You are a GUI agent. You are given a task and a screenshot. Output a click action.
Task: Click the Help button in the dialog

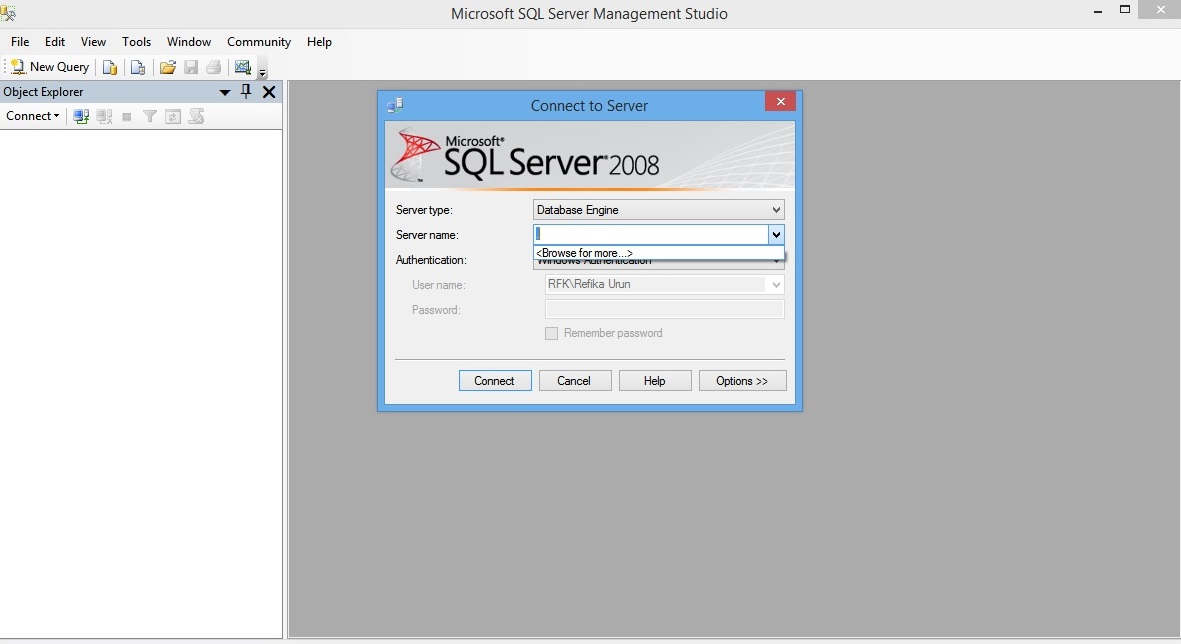pyautogui.click(x=655, y=380)
